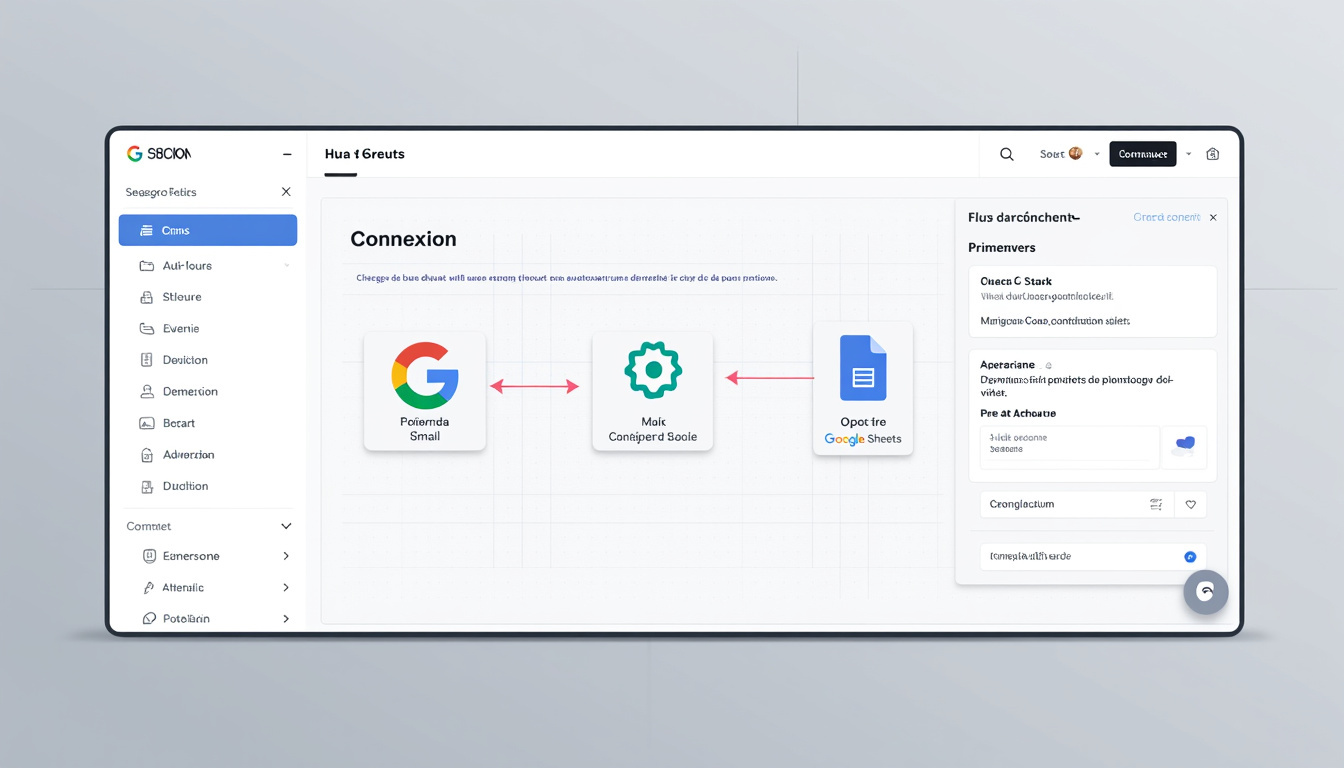The height and width of the screenshot is (768, 1344).
Task: Expand the Attenalic chevron
Action: coord(286,588)
